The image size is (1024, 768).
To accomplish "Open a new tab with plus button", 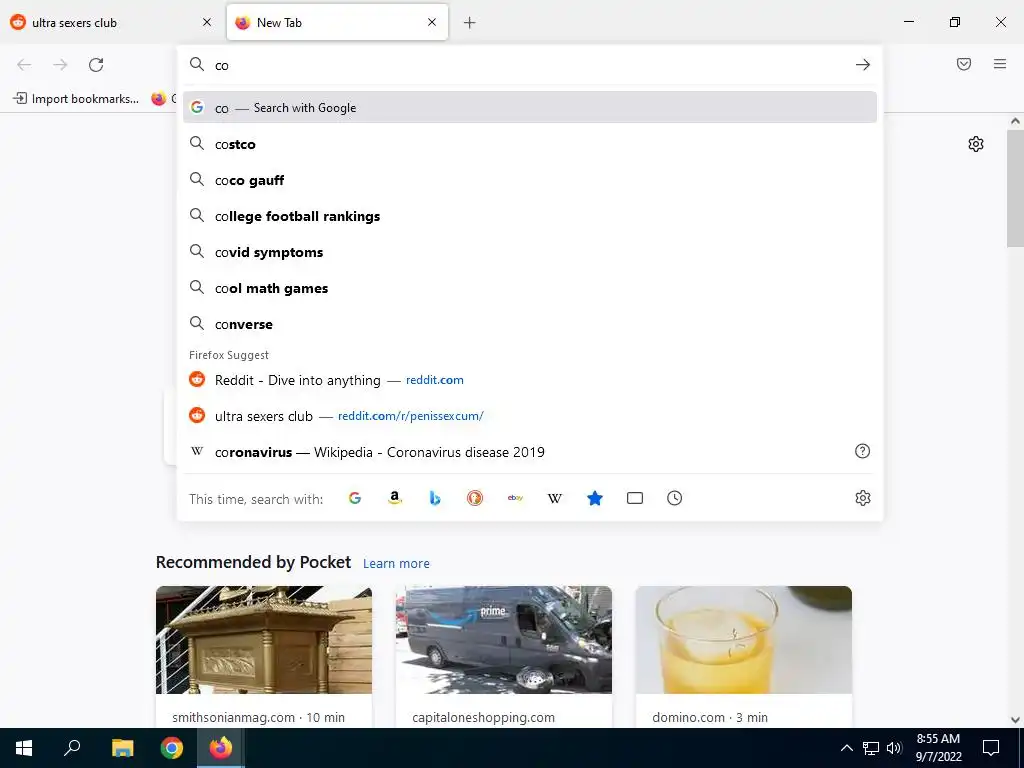I will click(470, 23).
